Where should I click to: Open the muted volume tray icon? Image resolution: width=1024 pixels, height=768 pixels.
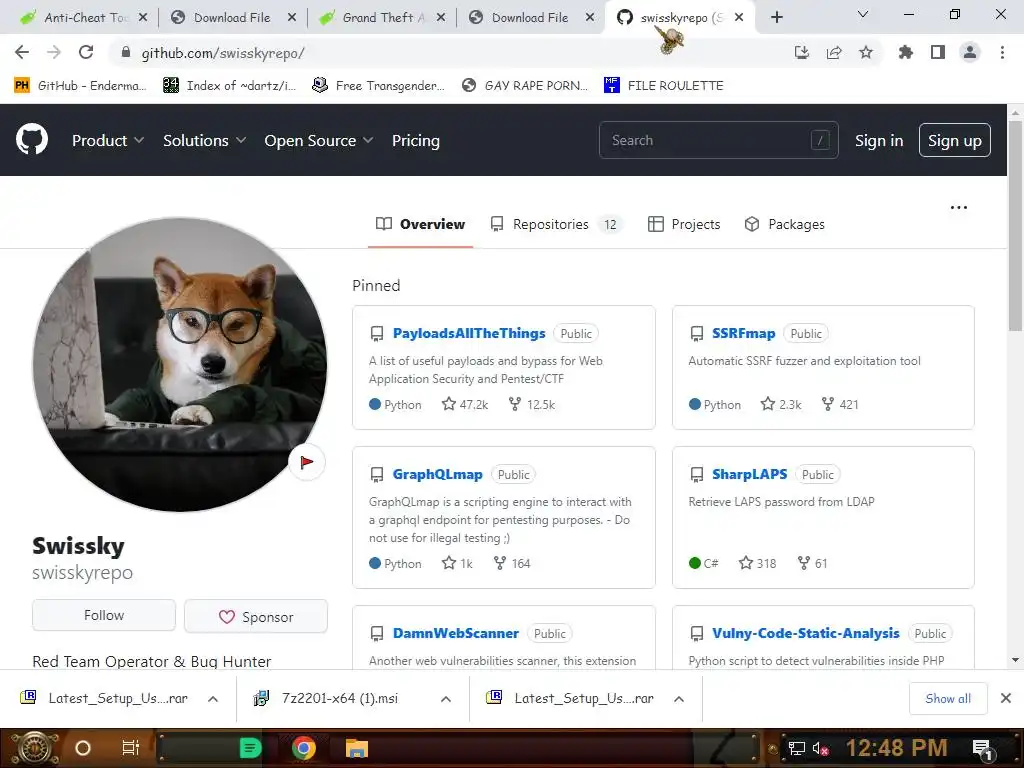click(x=820, y=748)
